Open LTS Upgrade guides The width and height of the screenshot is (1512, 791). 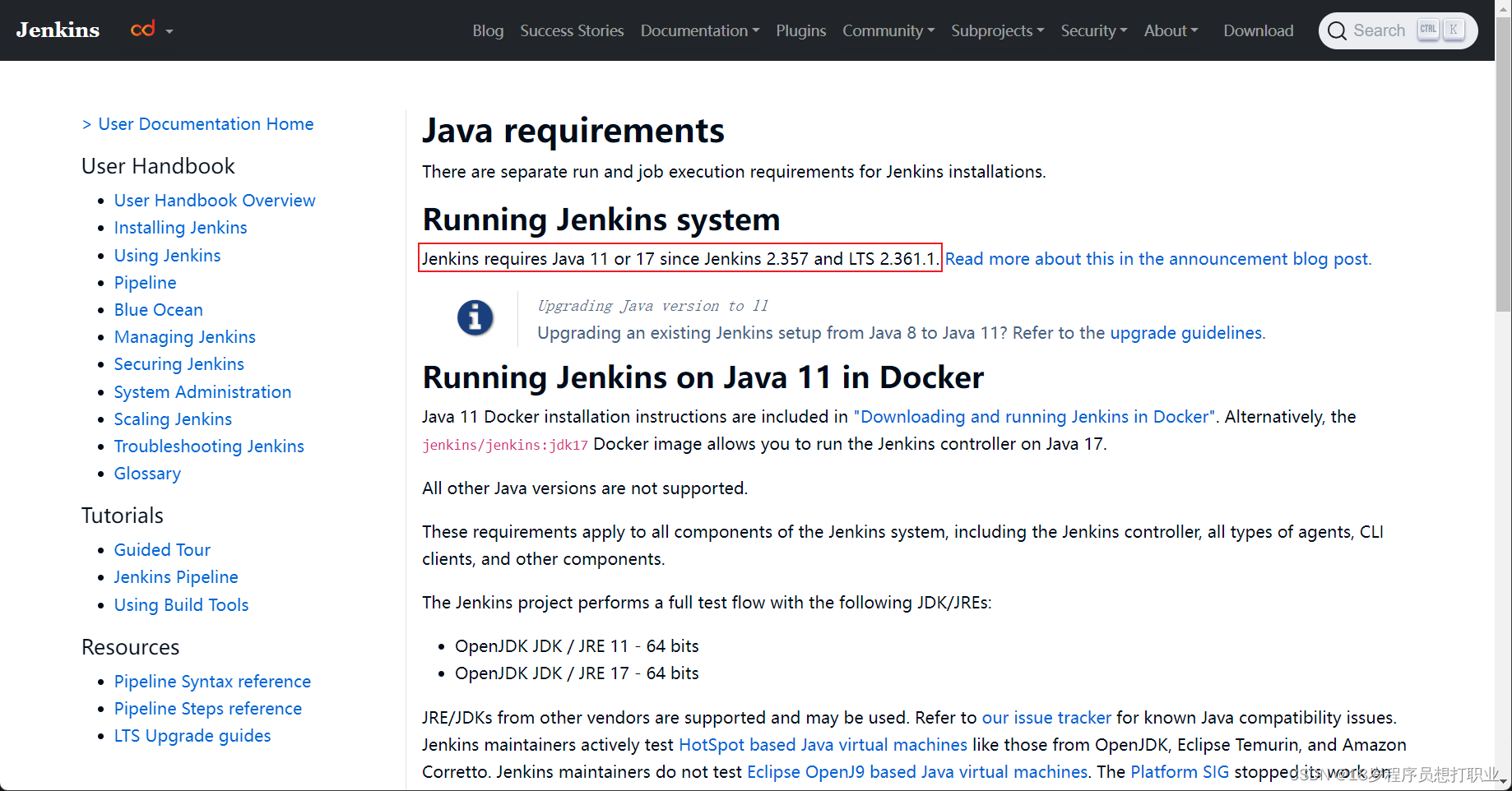click(192, 736)
